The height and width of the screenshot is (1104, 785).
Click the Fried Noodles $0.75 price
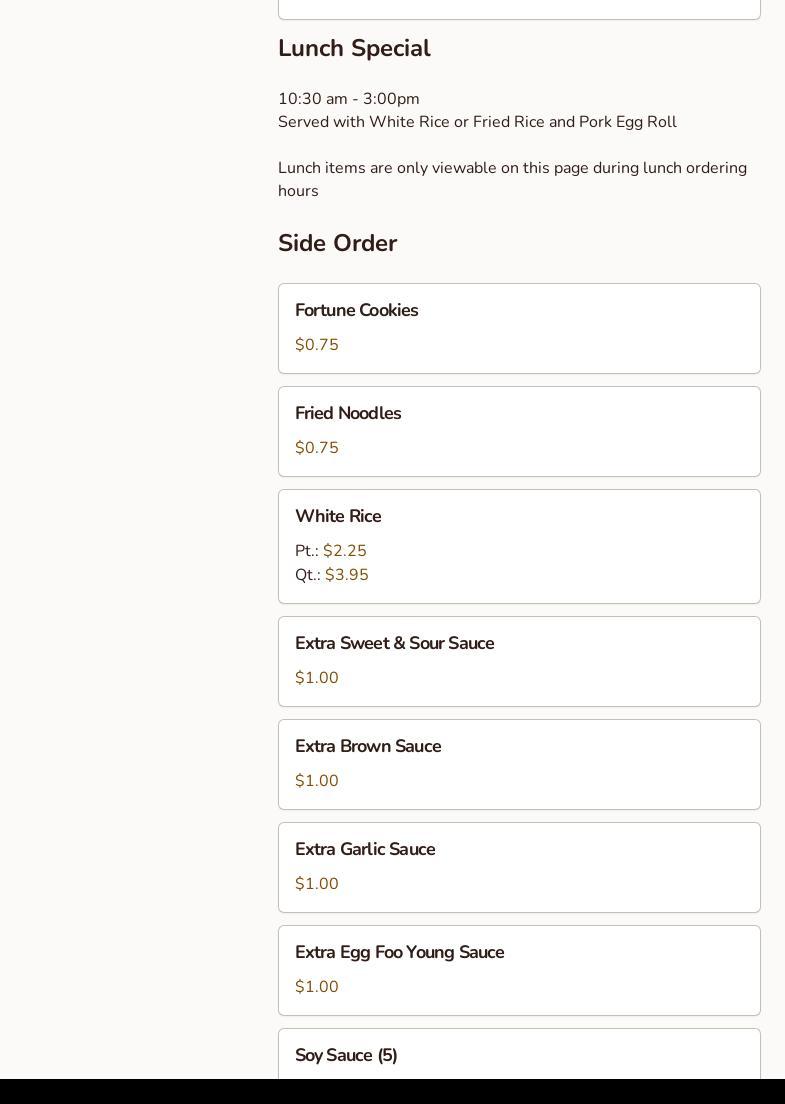[317, 448]
